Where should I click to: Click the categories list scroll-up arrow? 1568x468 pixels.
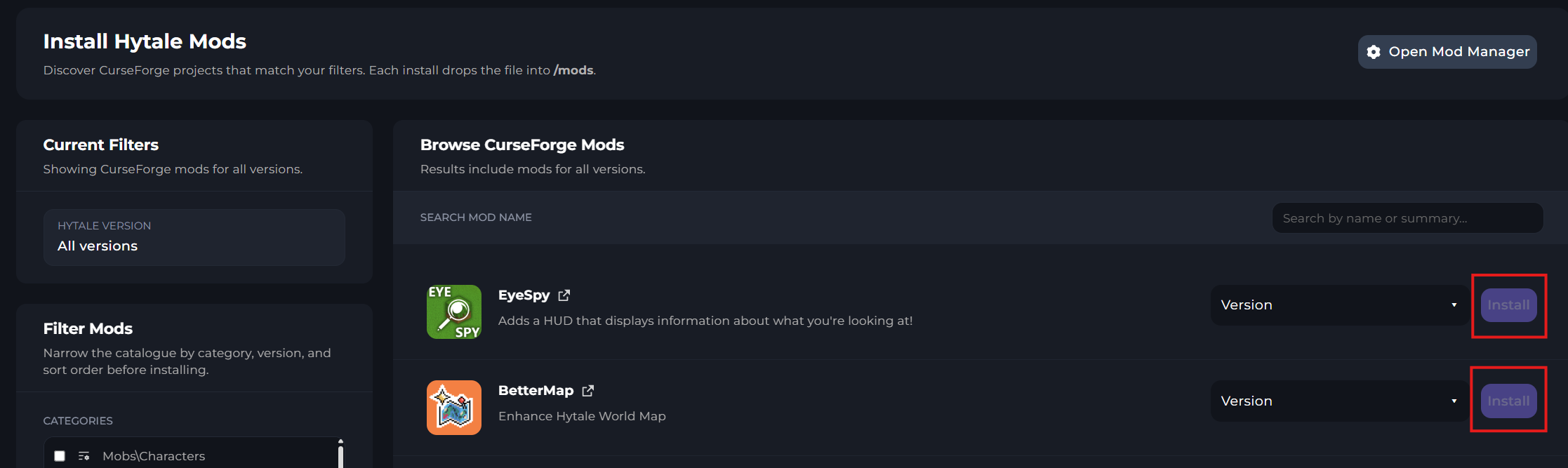(x=340, y=441)
